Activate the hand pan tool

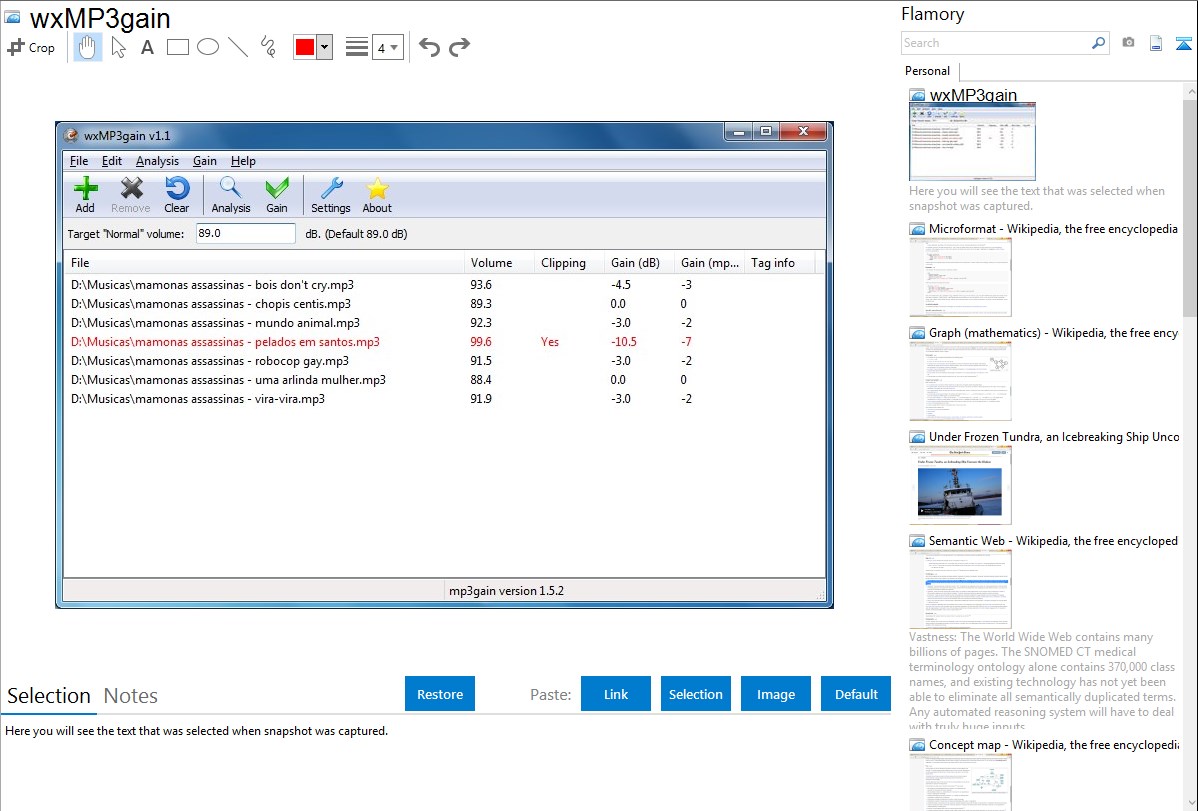(x=87, y=47)
